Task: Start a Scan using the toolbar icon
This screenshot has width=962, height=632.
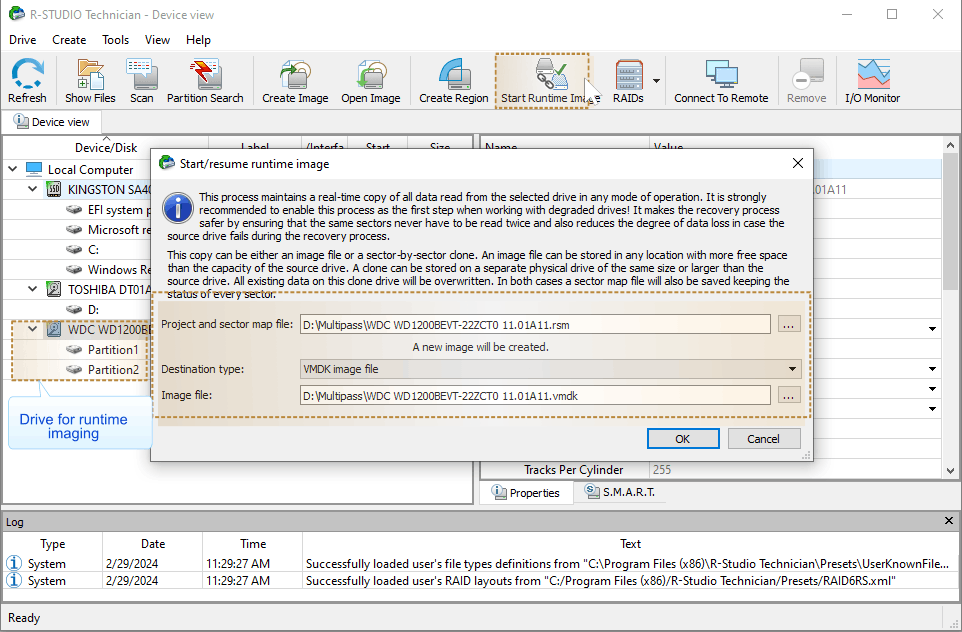Action: coord(142,80)
